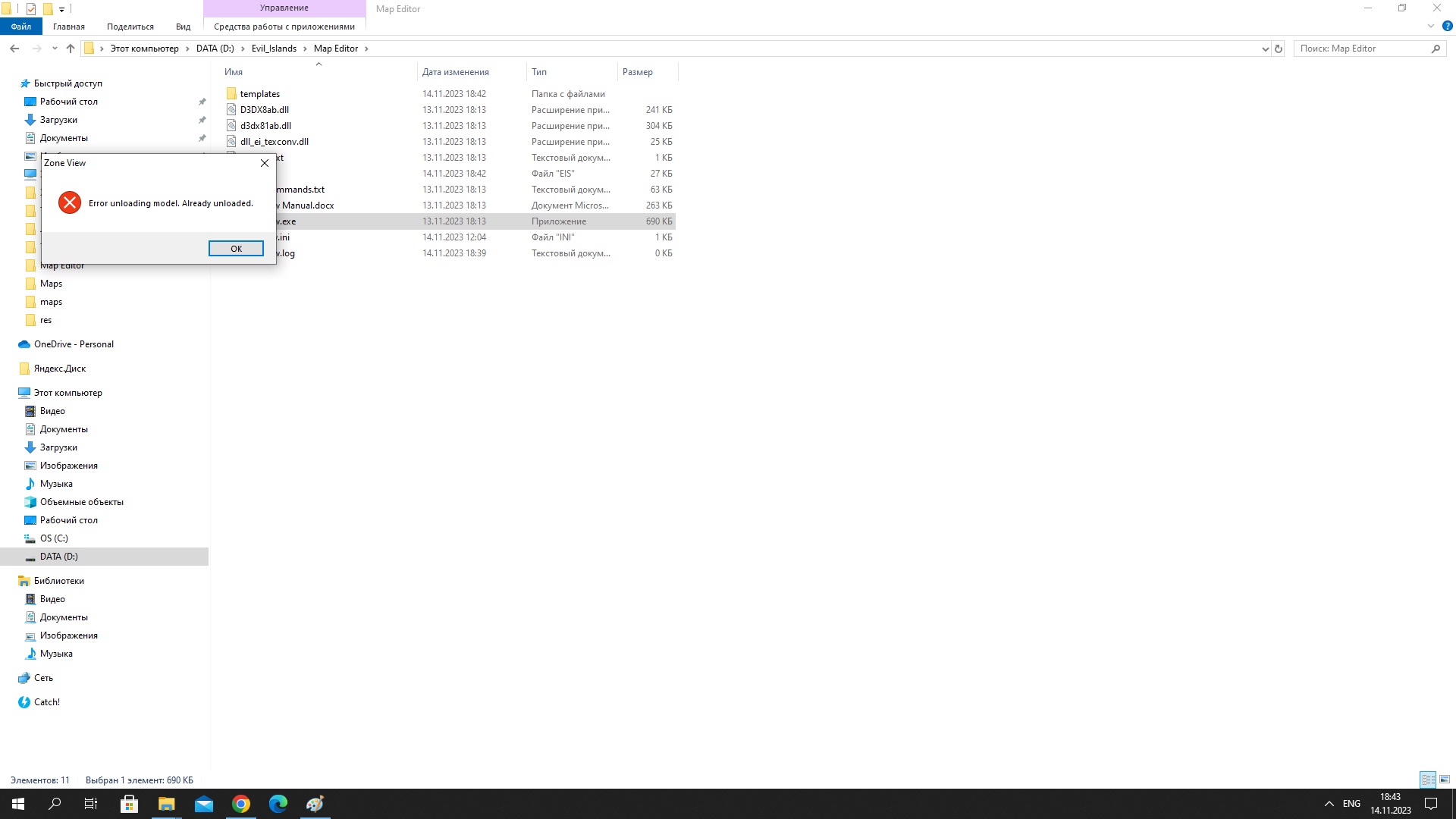
Task: Open the address bar history dropdown
Action: (x=1265, y=49)
